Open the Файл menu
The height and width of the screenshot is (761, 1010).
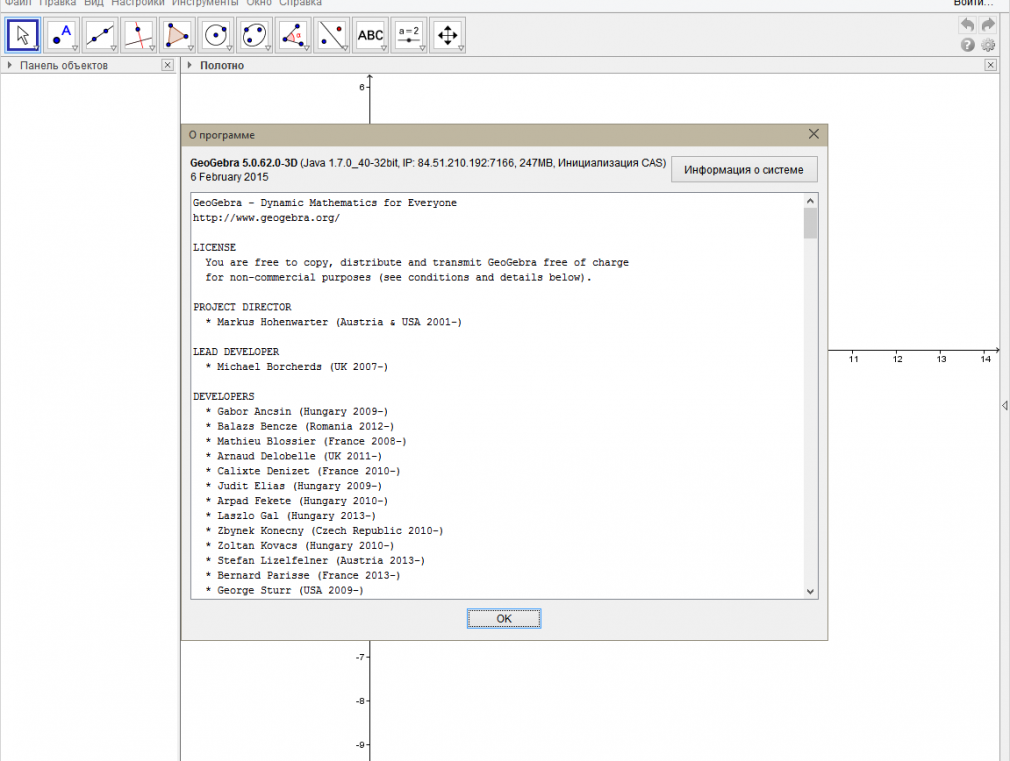click(x=18, y=3)
